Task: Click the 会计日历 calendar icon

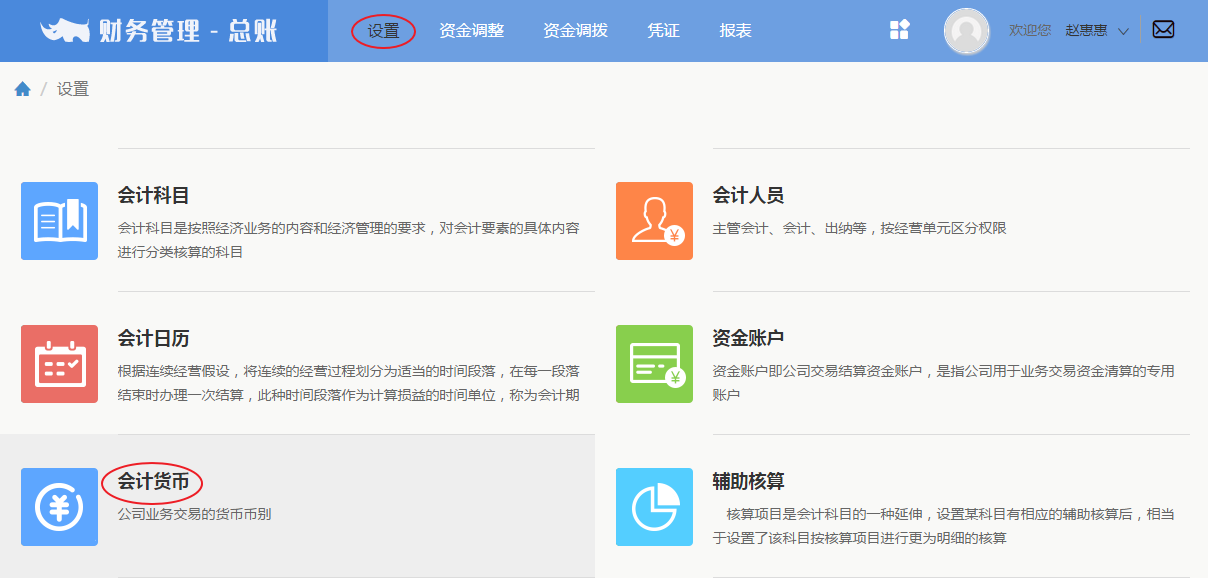Action: coord(60,364)
